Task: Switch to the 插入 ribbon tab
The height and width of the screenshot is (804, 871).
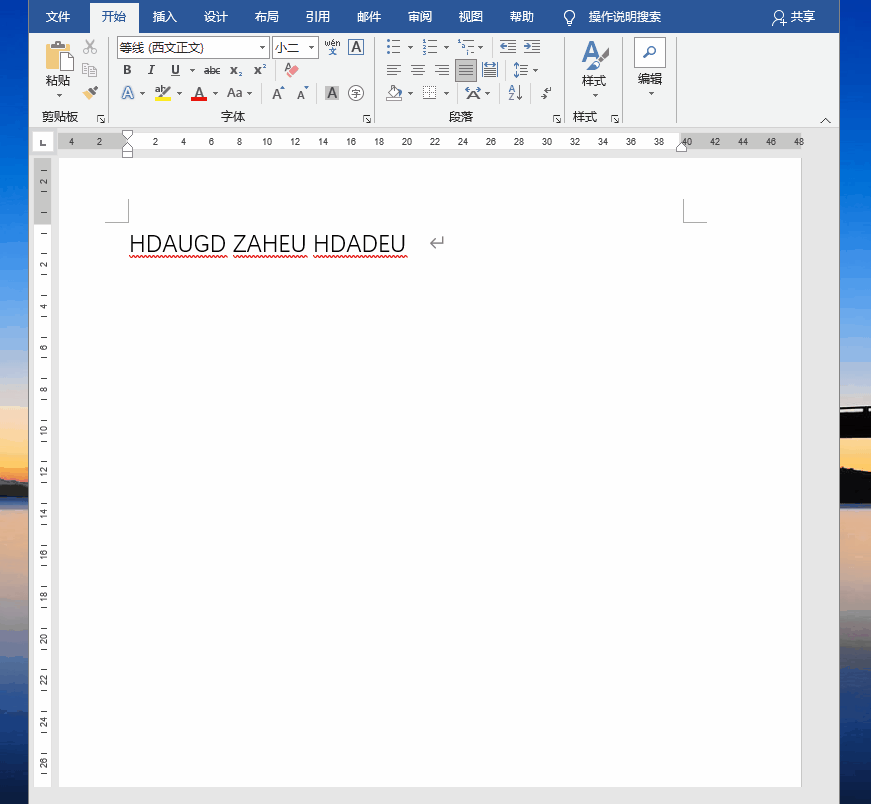Action: point(165,17)
